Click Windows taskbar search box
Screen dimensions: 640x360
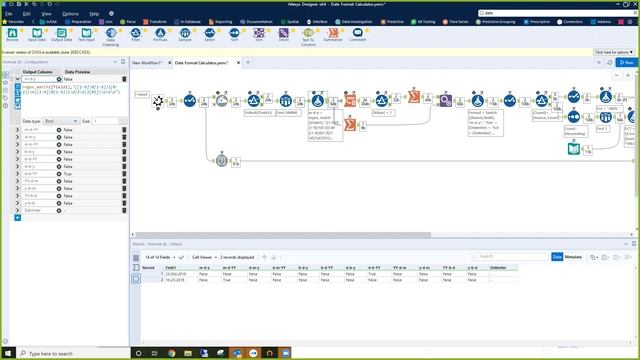73,353
